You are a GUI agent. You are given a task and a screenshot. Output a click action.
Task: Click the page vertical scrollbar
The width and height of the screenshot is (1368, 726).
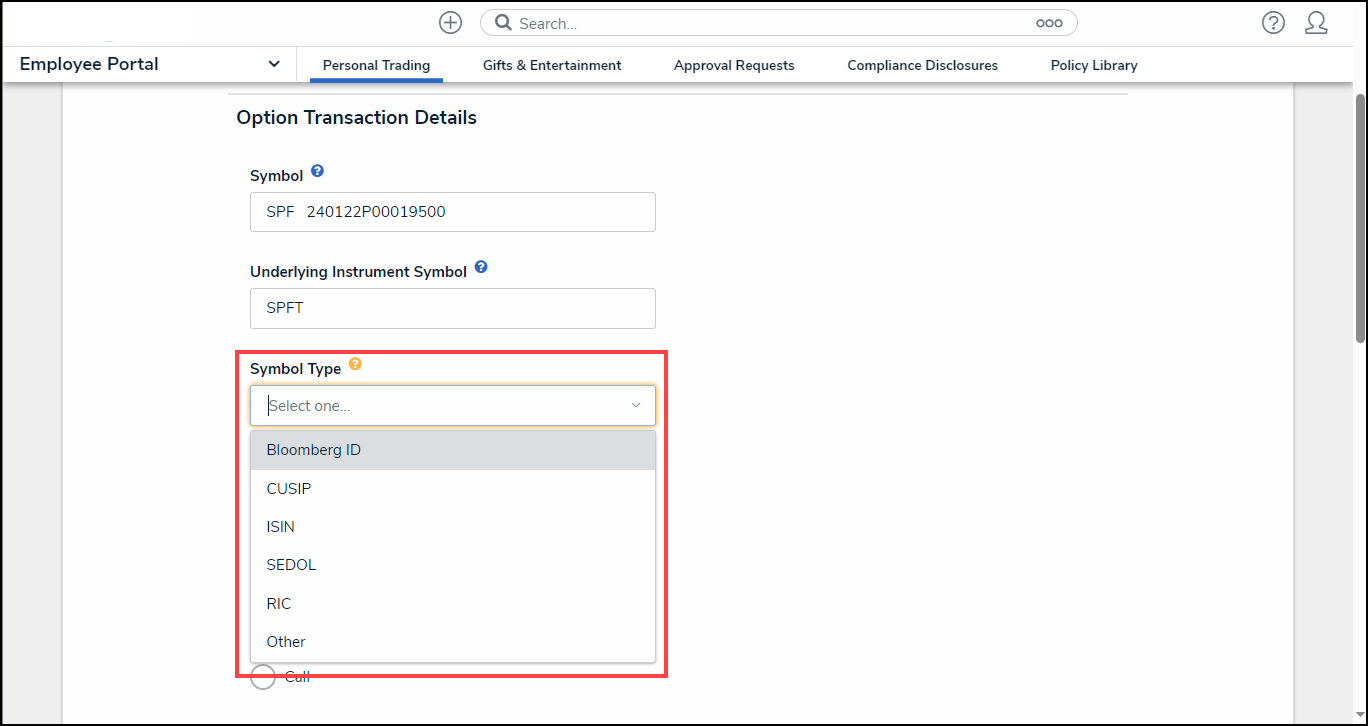pos(1360,216)
